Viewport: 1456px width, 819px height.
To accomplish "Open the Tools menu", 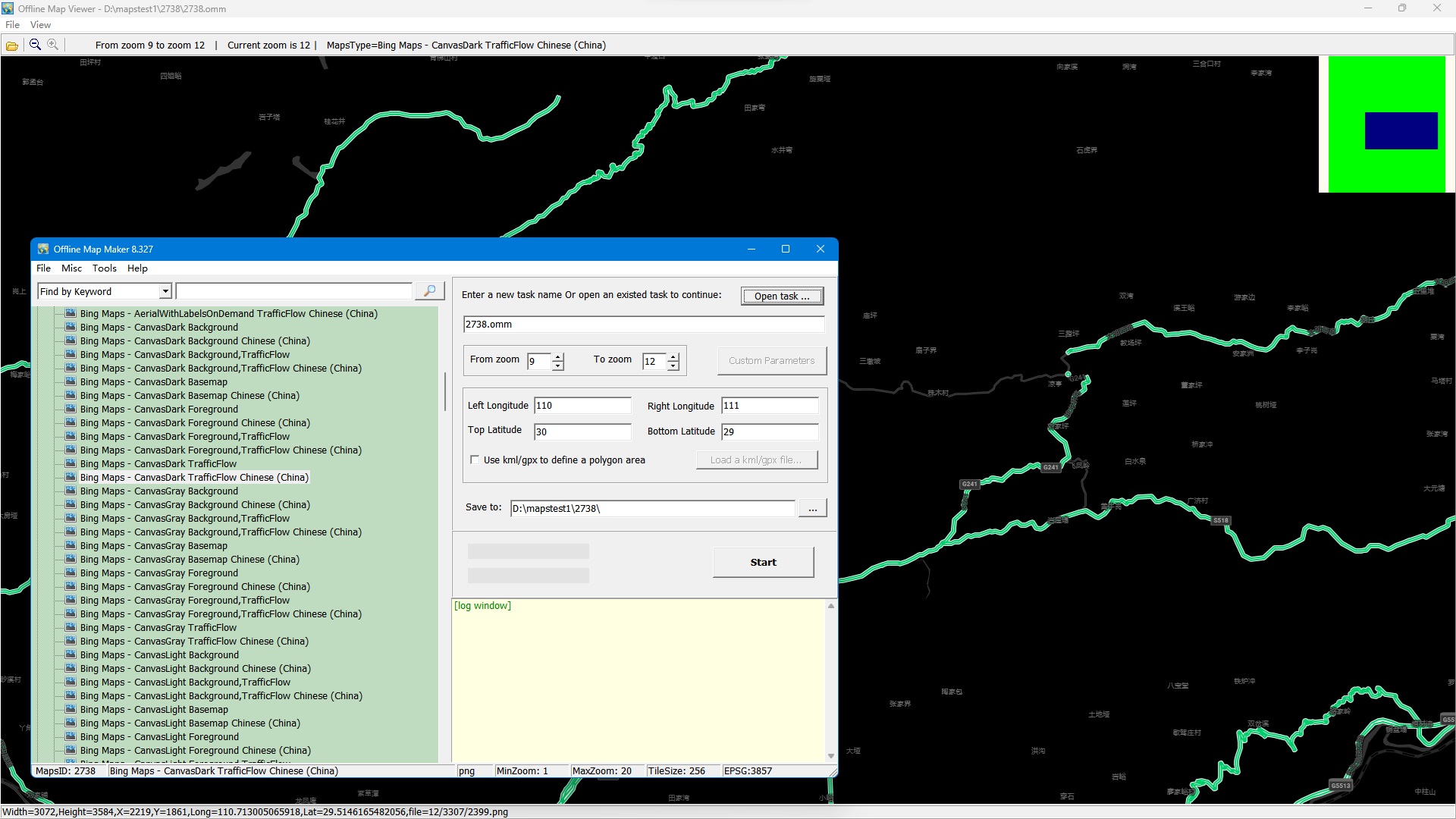I will click(x=105, y=268).
